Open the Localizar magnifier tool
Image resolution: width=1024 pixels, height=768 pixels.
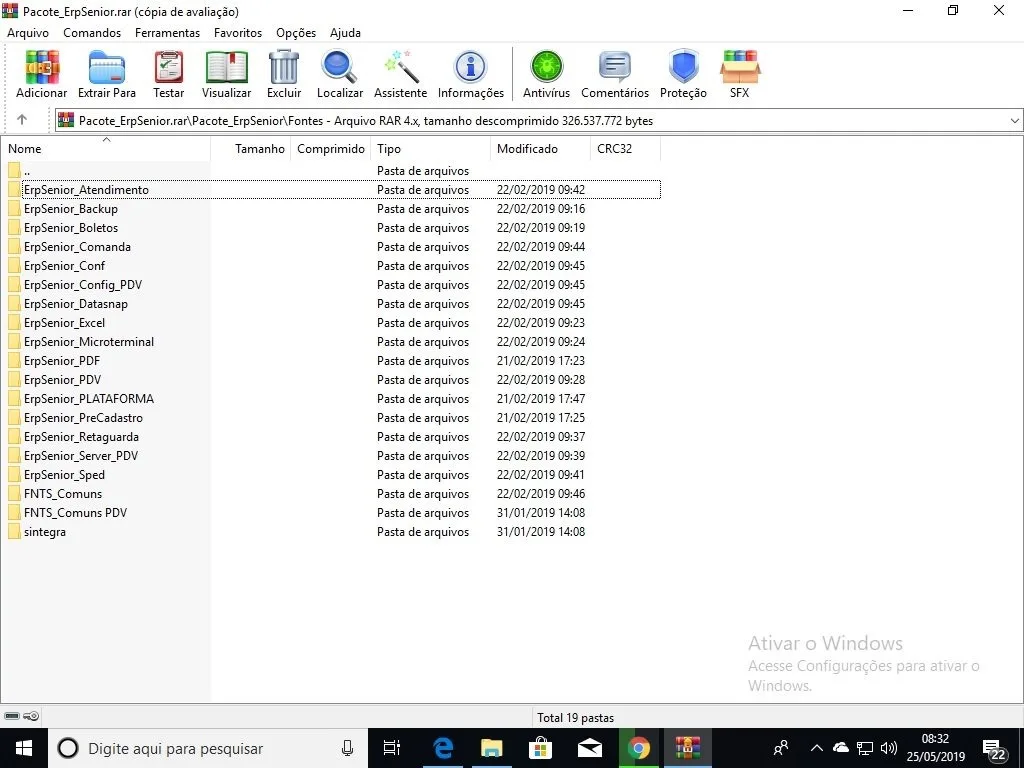click(340, 74)
